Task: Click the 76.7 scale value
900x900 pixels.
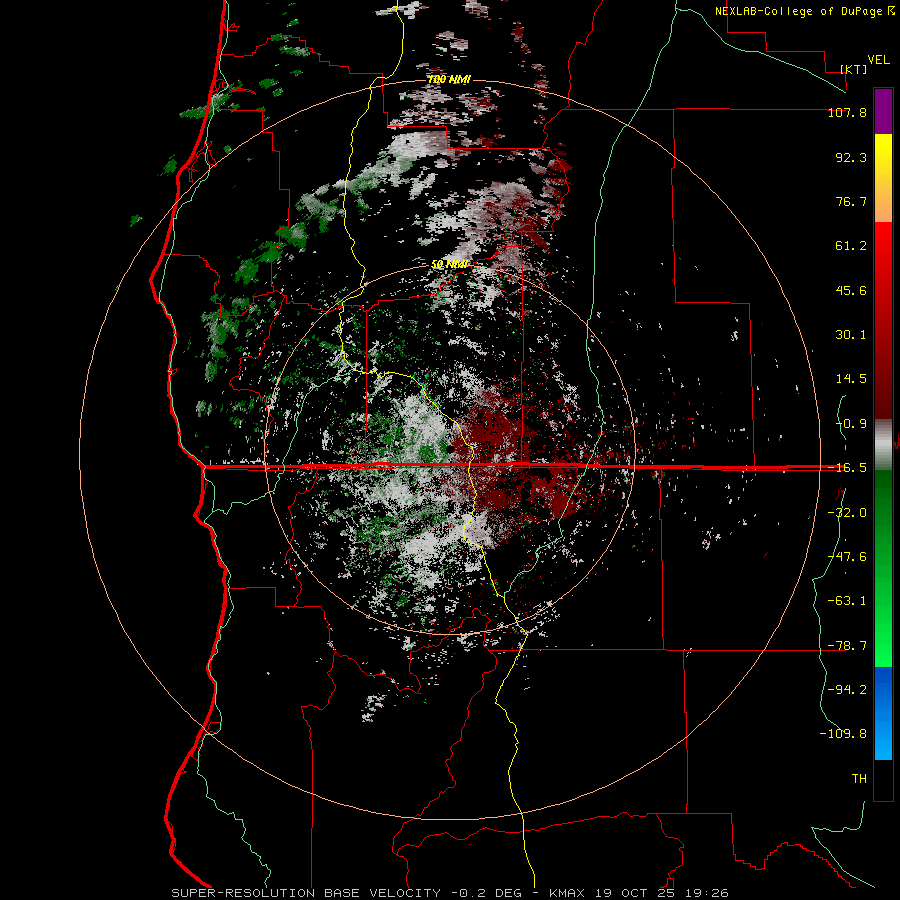Action: point(851,201)
